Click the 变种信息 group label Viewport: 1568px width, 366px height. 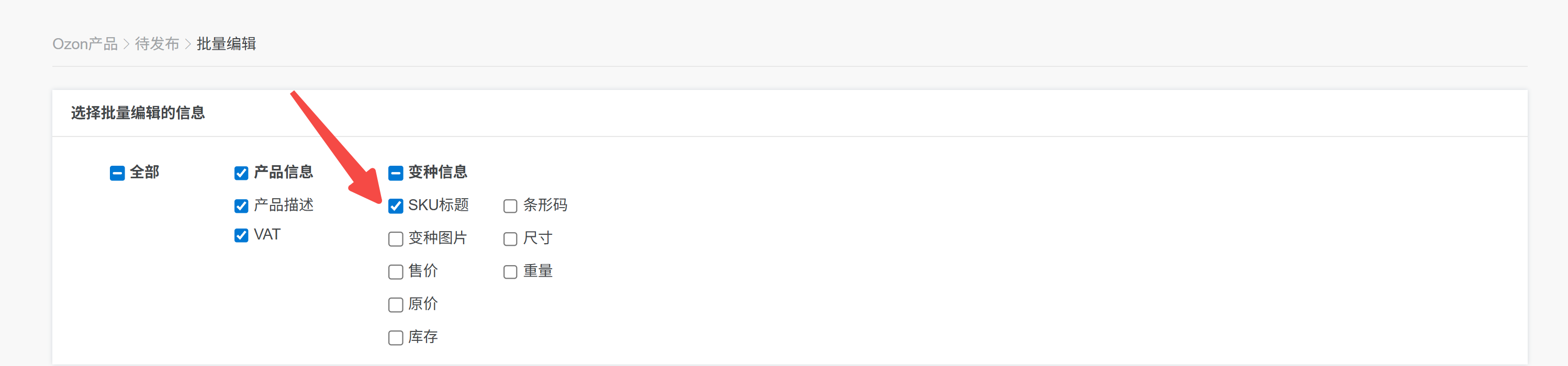pos(438,172)
